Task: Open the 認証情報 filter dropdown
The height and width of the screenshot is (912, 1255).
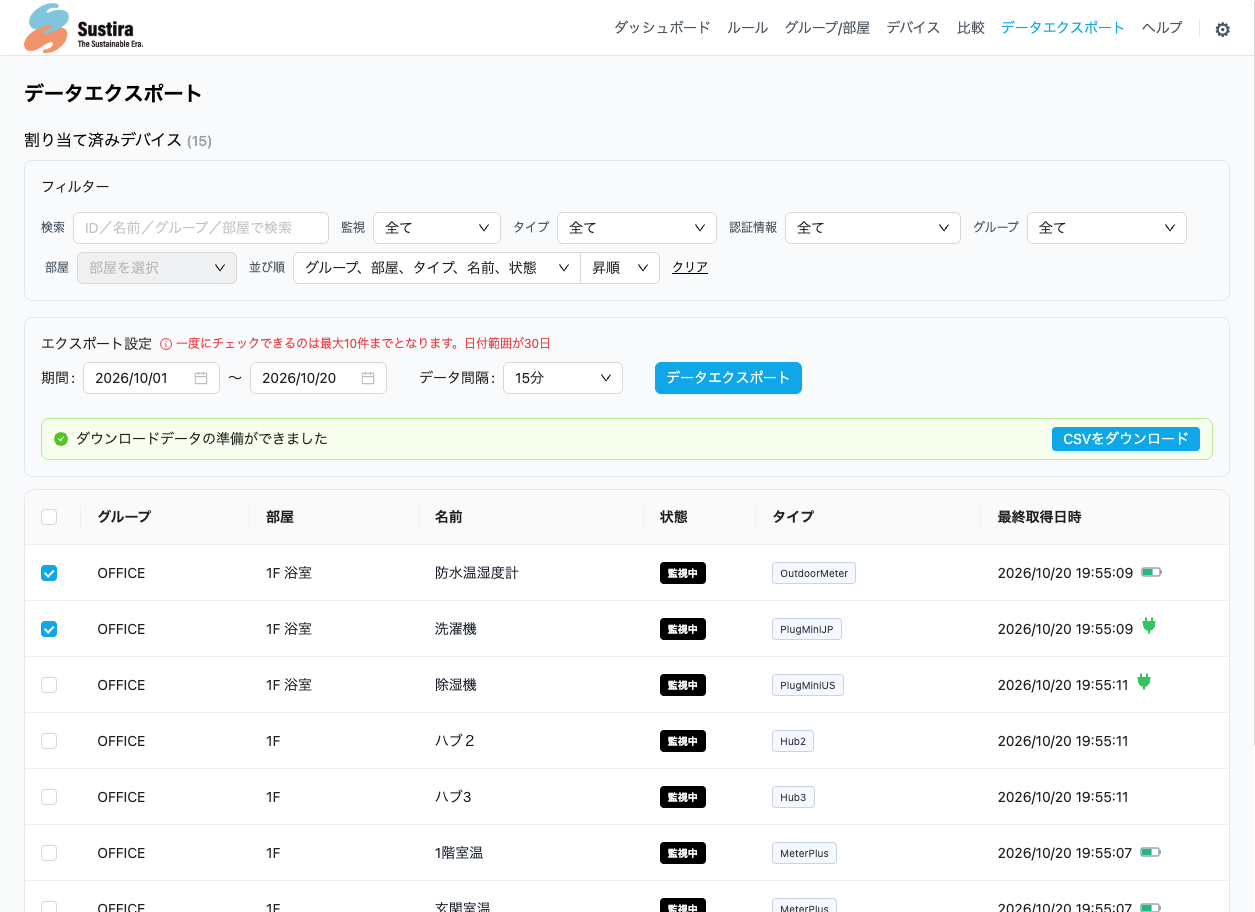Action: 873,228
